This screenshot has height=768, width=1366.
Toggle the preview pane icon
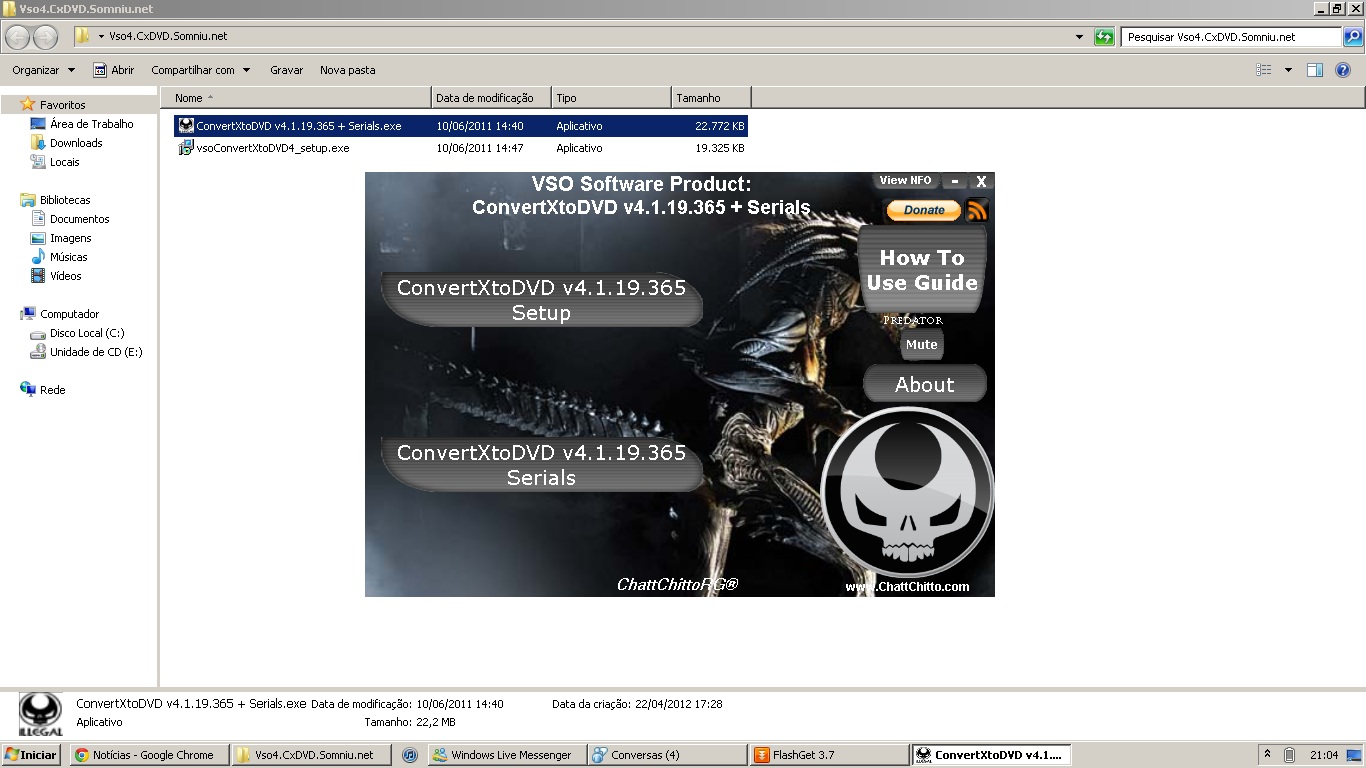pos(1315,70)
